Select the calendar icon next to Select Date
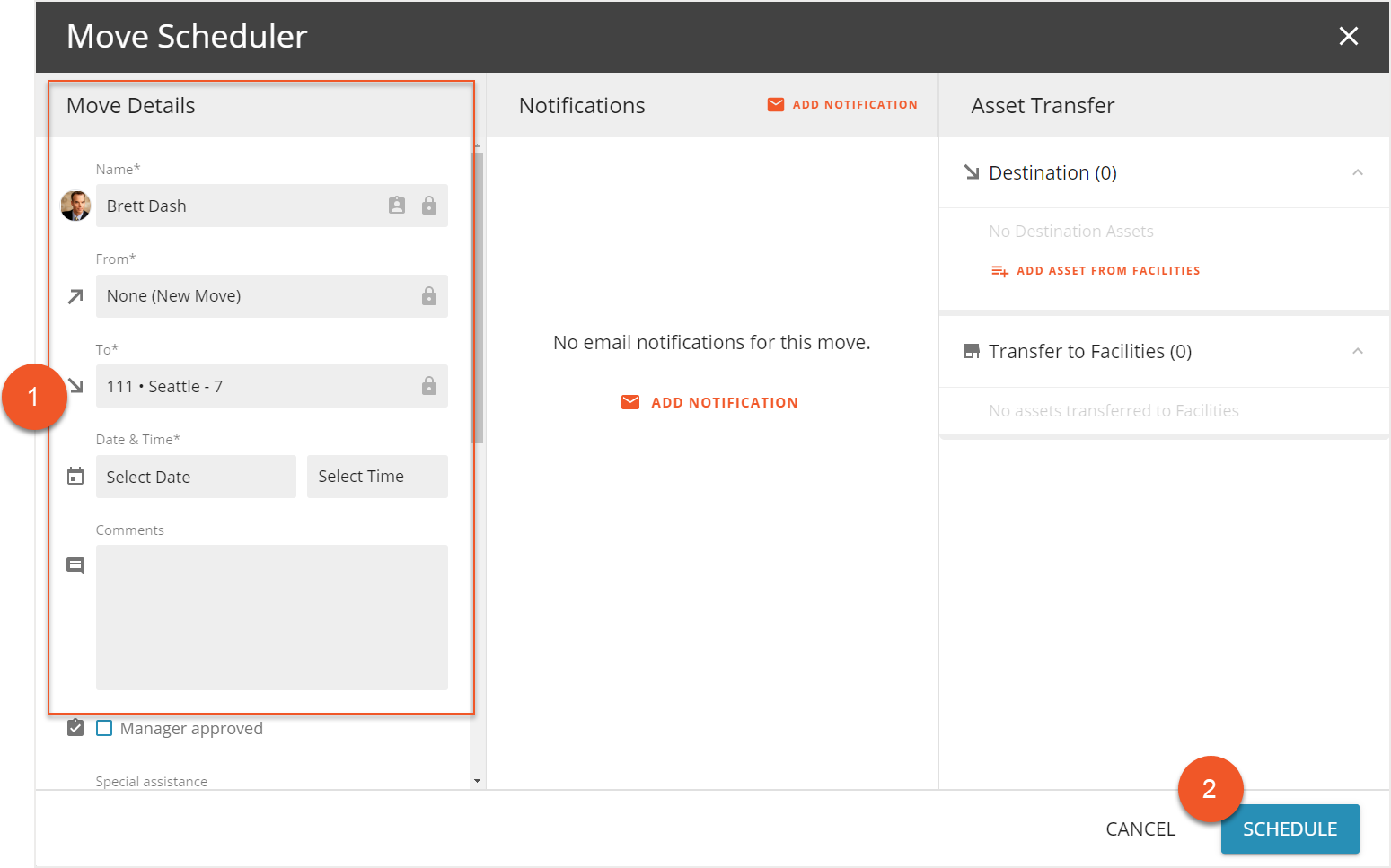 pyautogui.click(x=75, y=476)
